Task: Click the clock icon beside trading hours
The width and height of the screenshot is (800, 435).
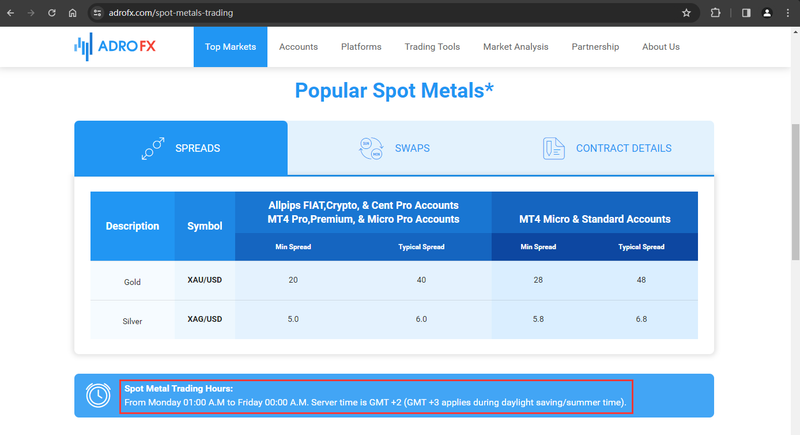Action: click(98, 395)
